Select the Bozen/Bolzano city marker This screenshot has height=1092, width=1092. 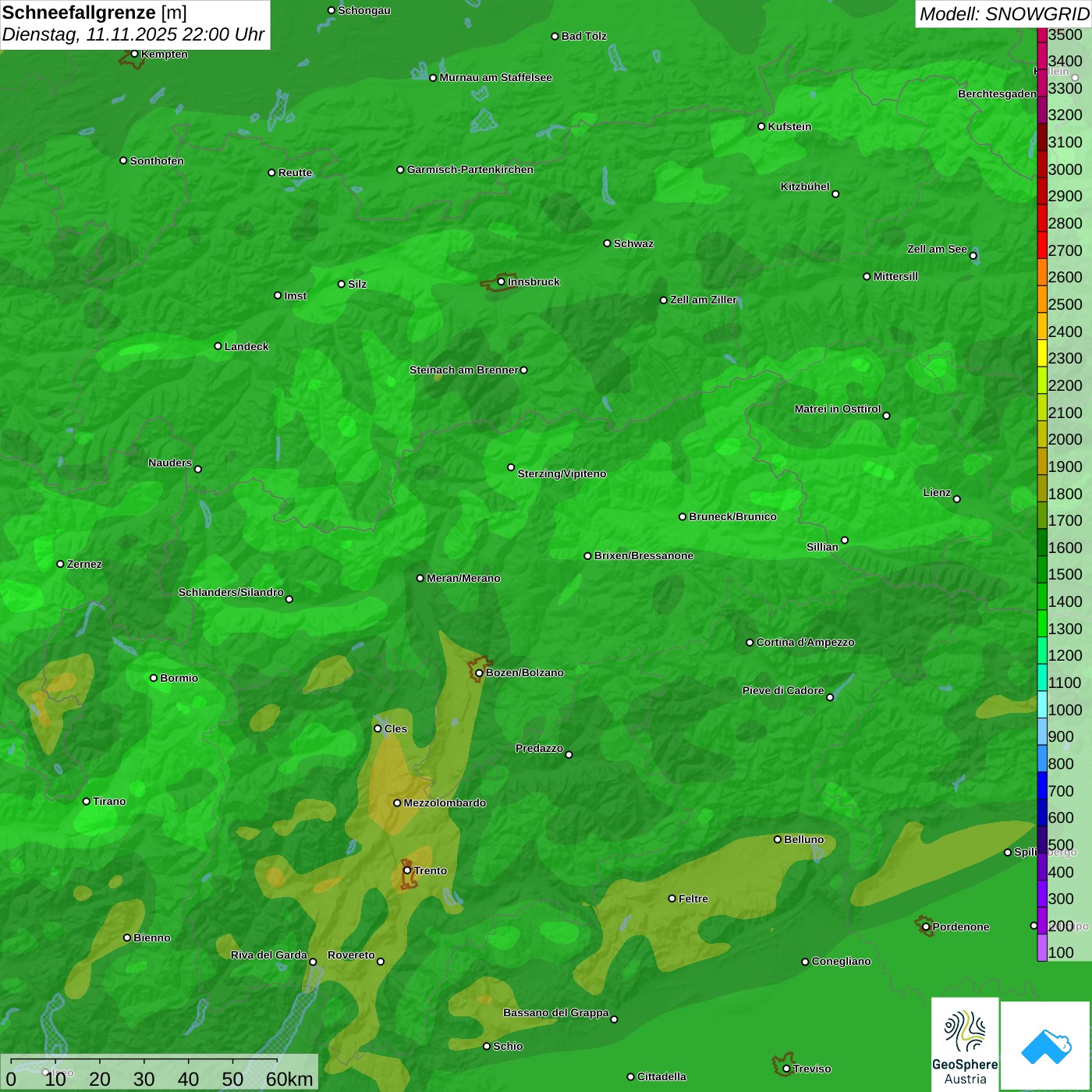[480, 673]
